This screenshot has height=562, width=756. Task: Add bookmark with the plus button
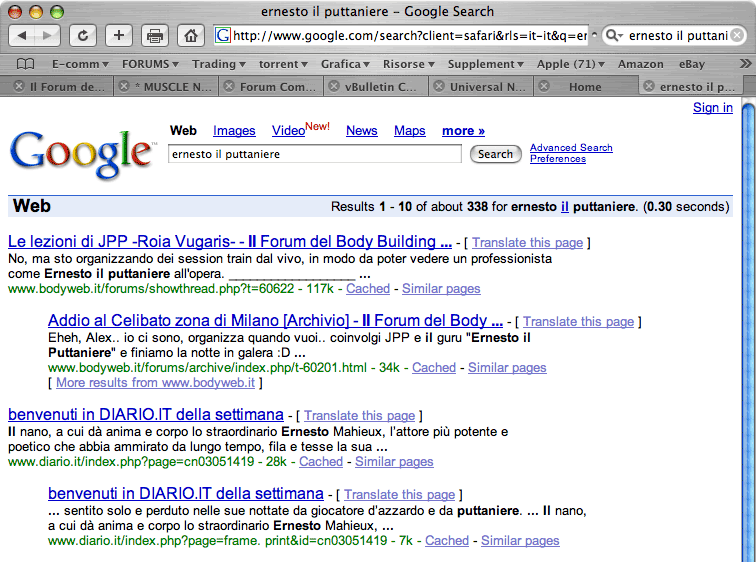(x=119, y=36)
